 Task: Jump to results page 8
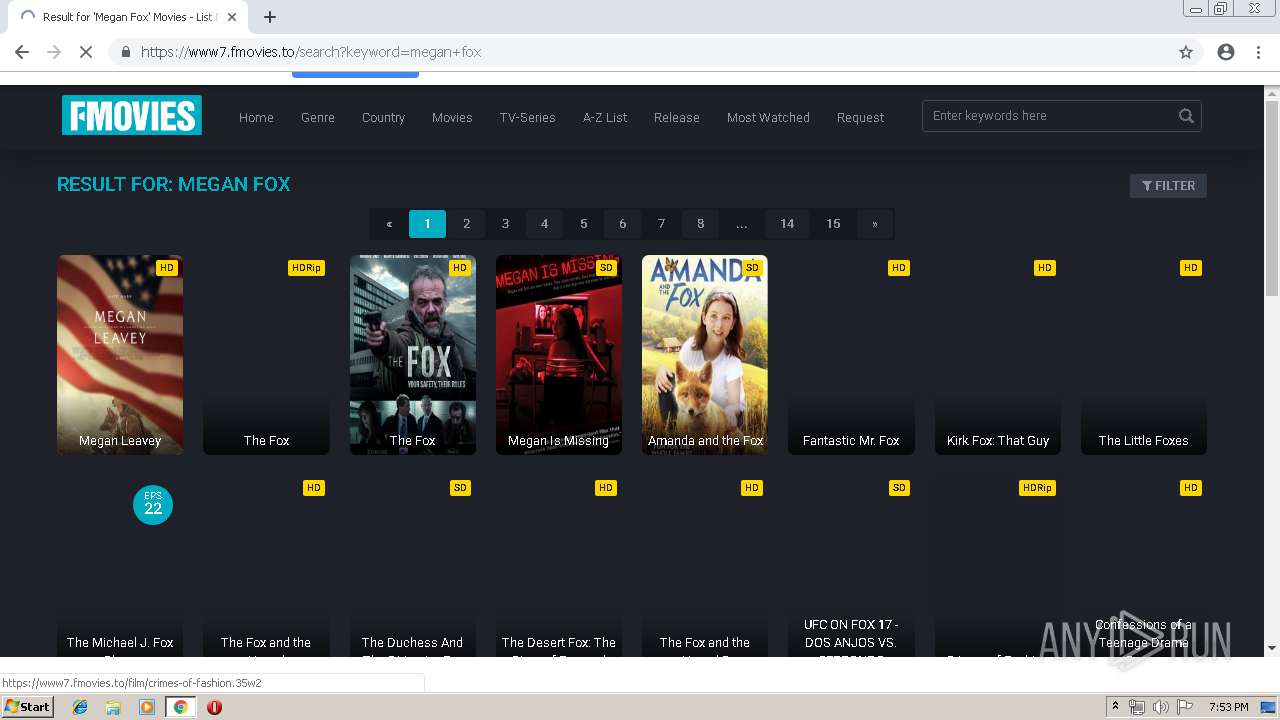(700, 224)
